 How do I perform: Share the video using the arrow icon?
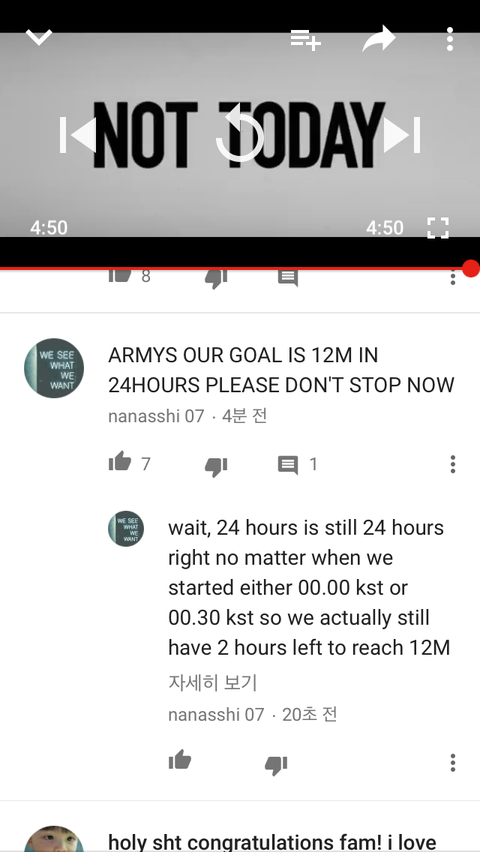379,39
